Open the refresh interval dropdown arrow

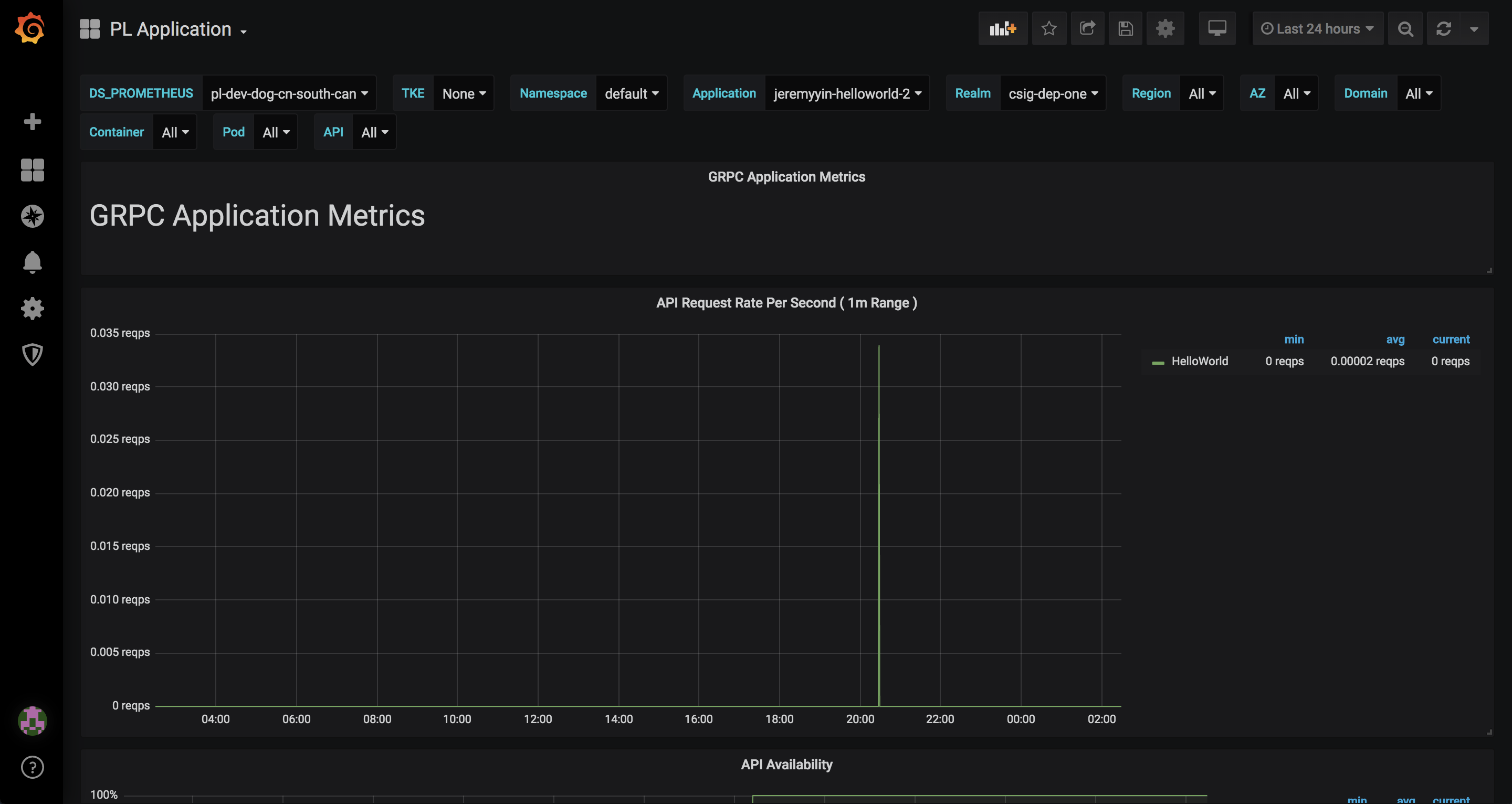1474,29
